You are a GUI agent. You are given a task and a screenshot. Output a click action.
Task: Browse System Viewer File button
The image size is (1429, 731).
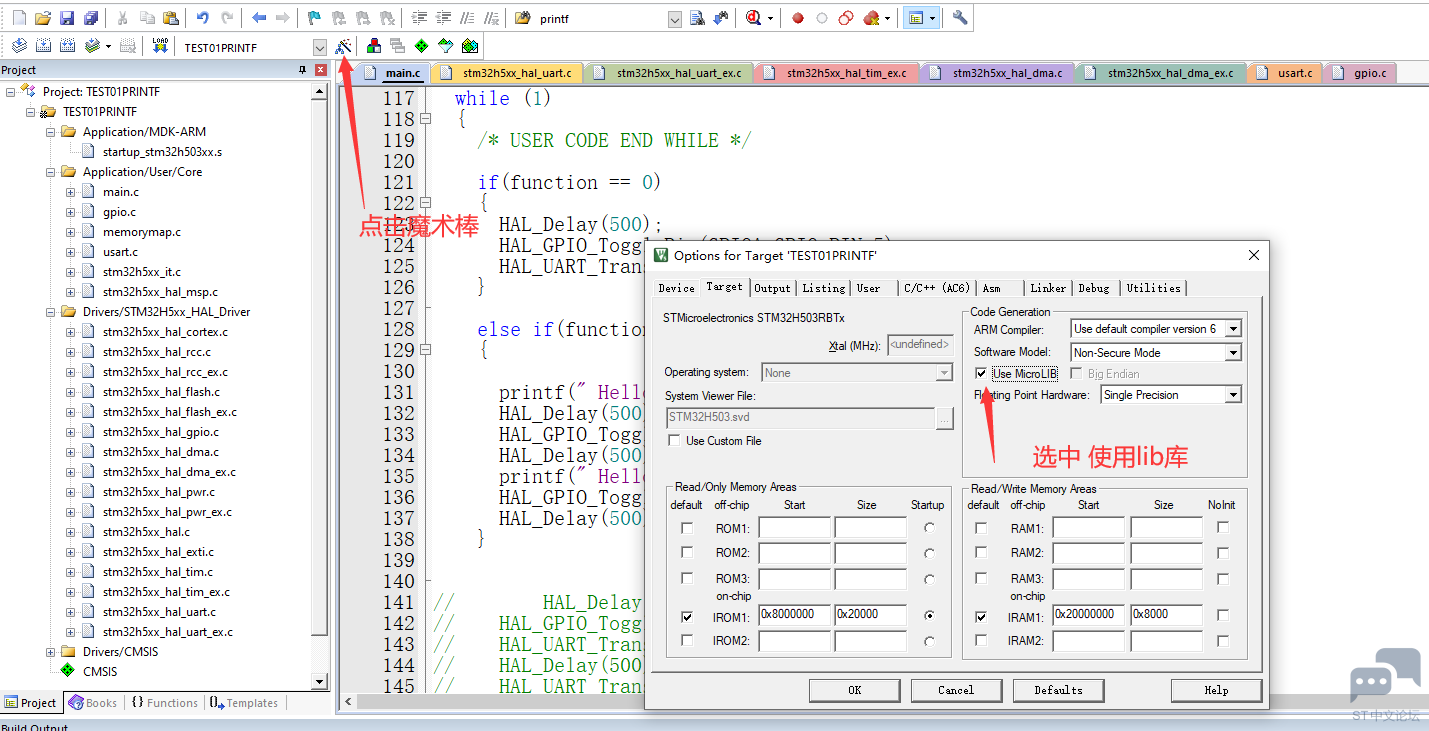coord(944,419)
